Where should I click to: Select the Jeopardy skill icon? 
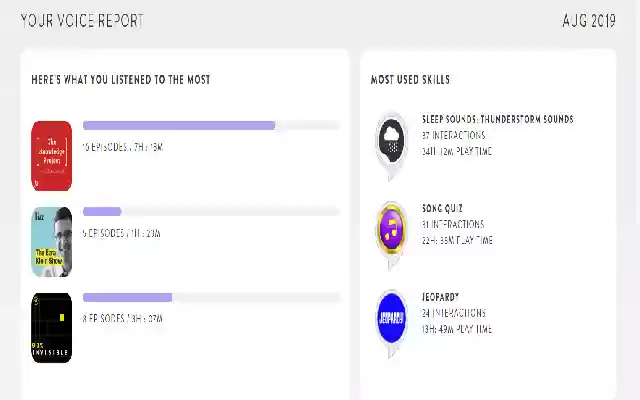coord(392,317)
